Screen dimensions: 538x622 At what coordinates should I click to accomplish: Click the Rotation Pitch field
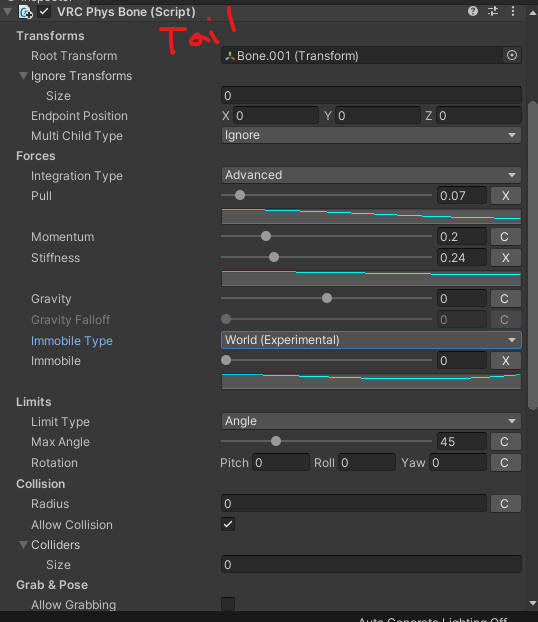(281, 463)
